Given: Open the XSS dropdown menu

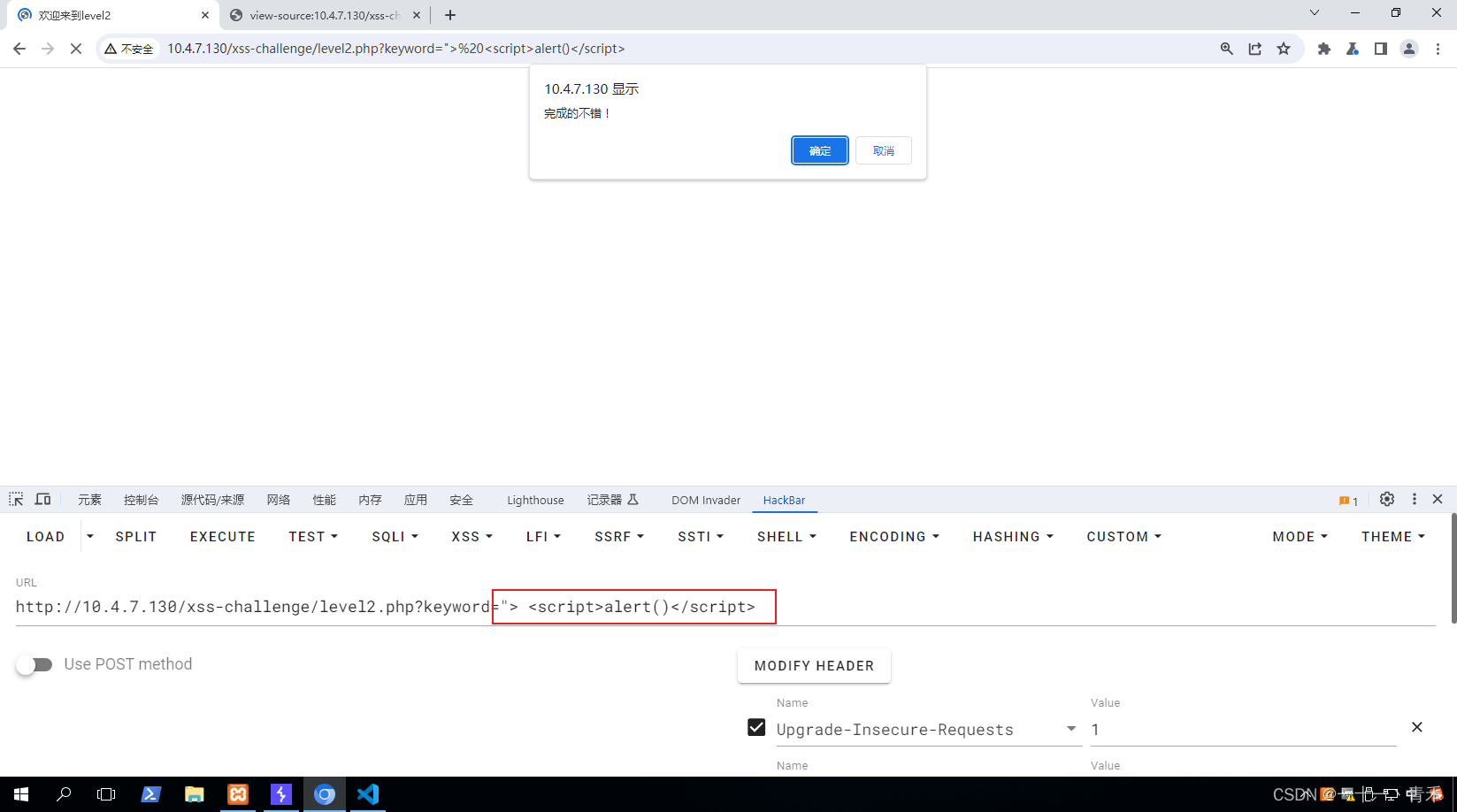Looking at the screenshot, I should click(x=472, y=537).
